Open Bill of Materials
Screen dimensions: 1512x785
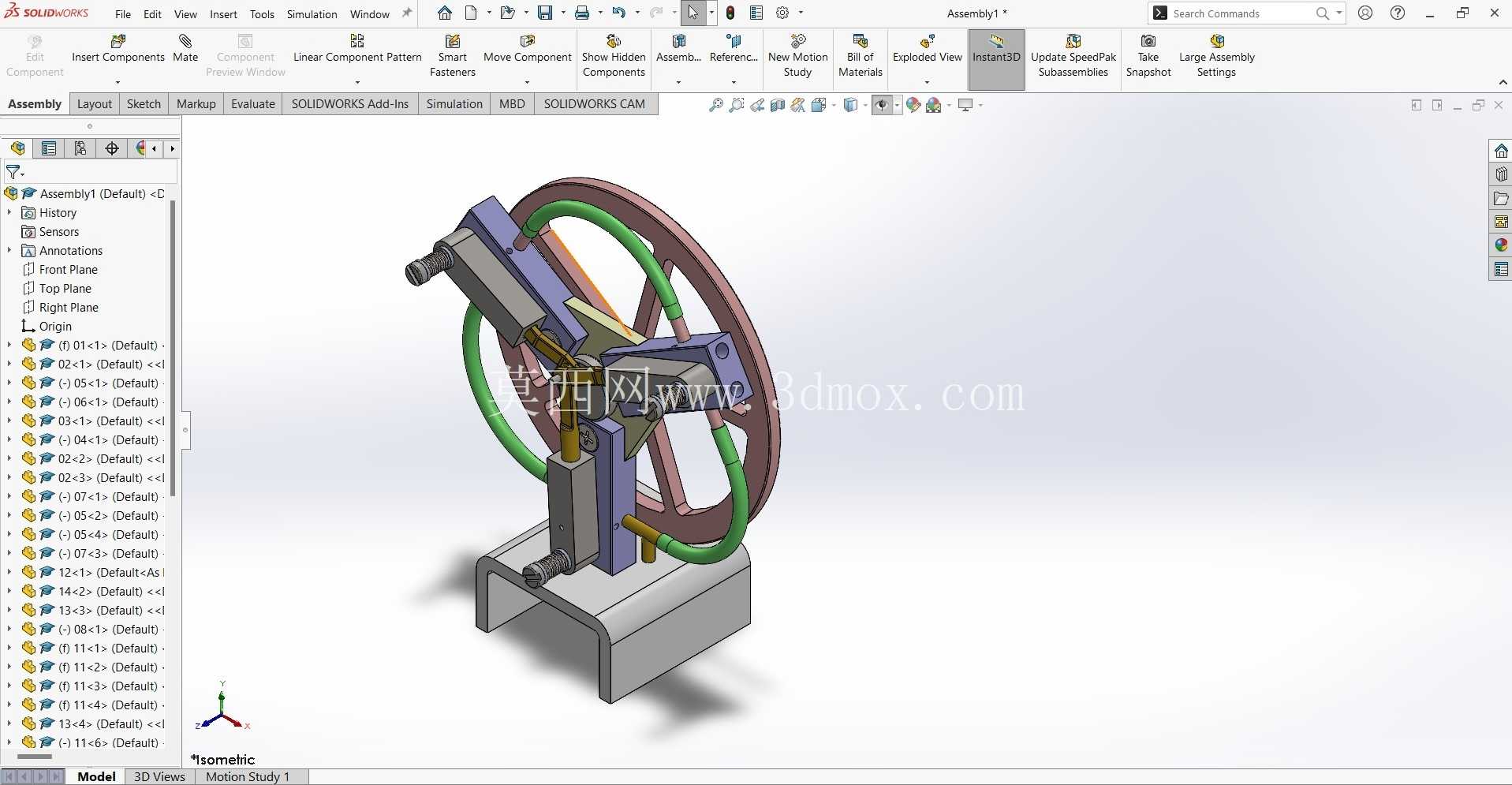tap(861, 55)
